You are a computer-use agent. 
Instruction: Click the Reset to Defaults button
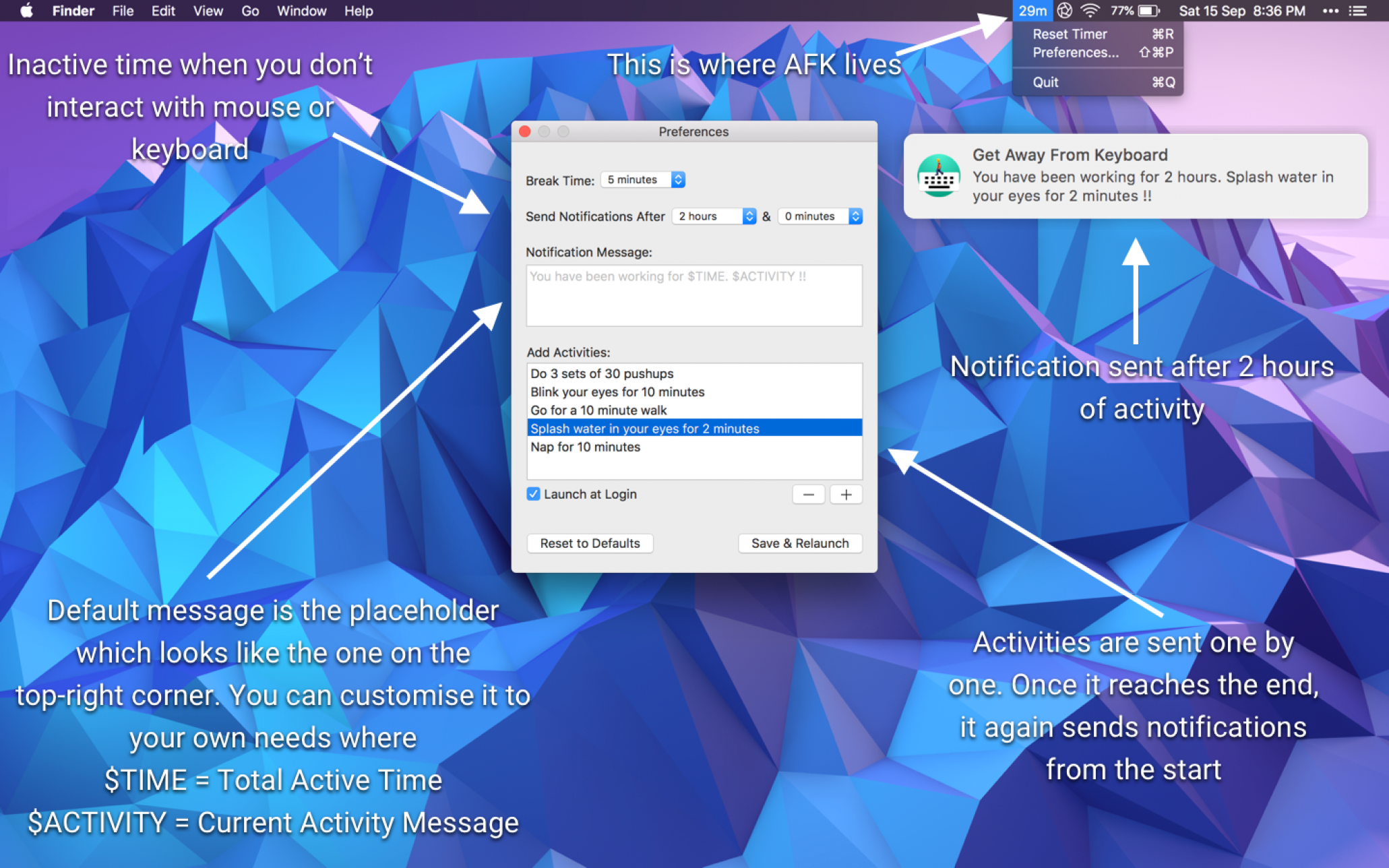coord(590,543)
